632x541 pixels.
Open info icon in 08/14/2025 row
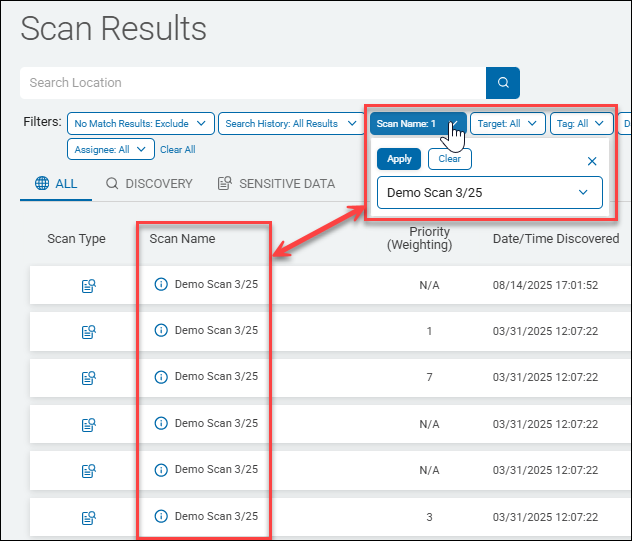pos(161,284)
